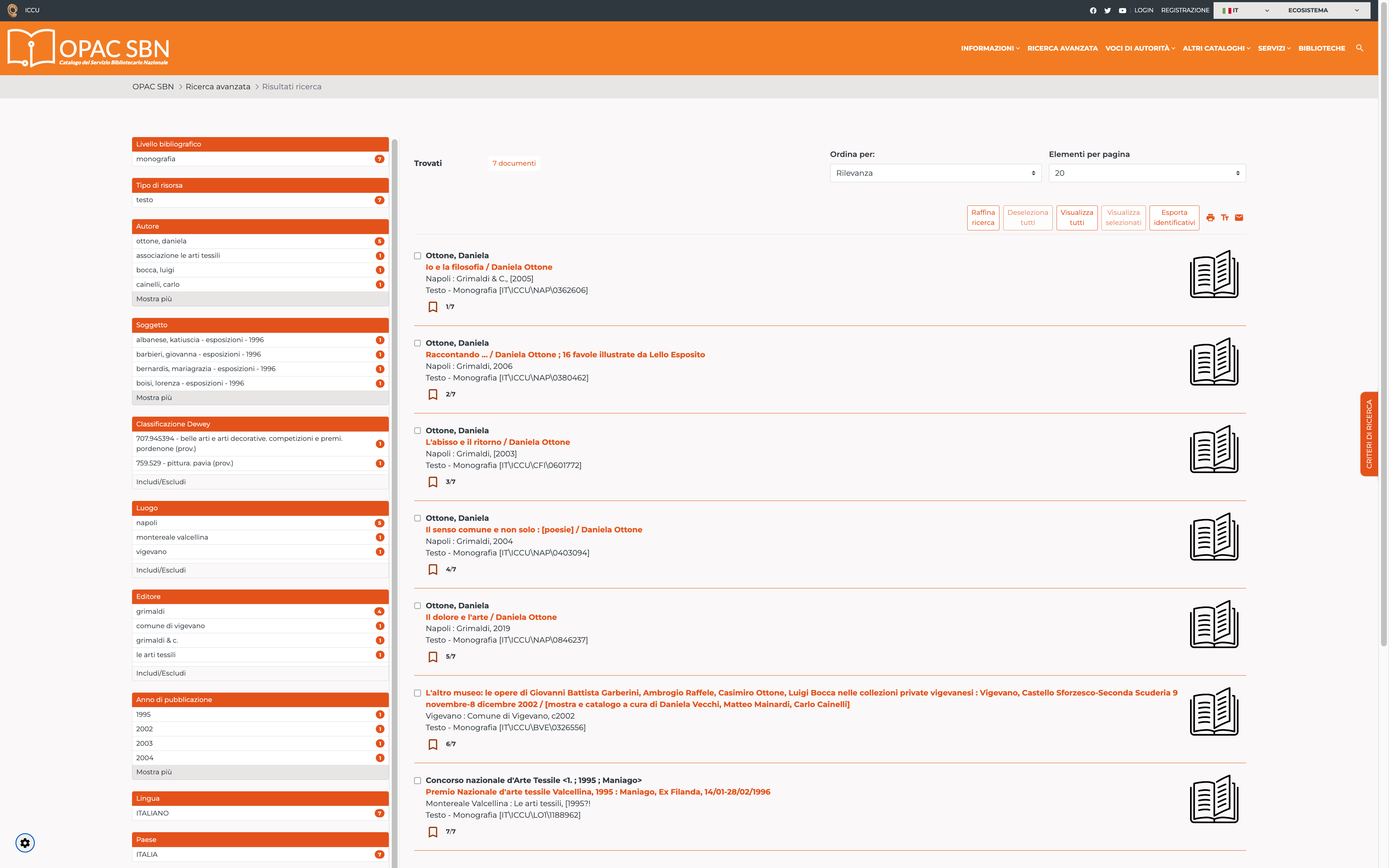Select checkbox for Il senso comune
This screenshot has height=868, width=1389.
[417, 518]
